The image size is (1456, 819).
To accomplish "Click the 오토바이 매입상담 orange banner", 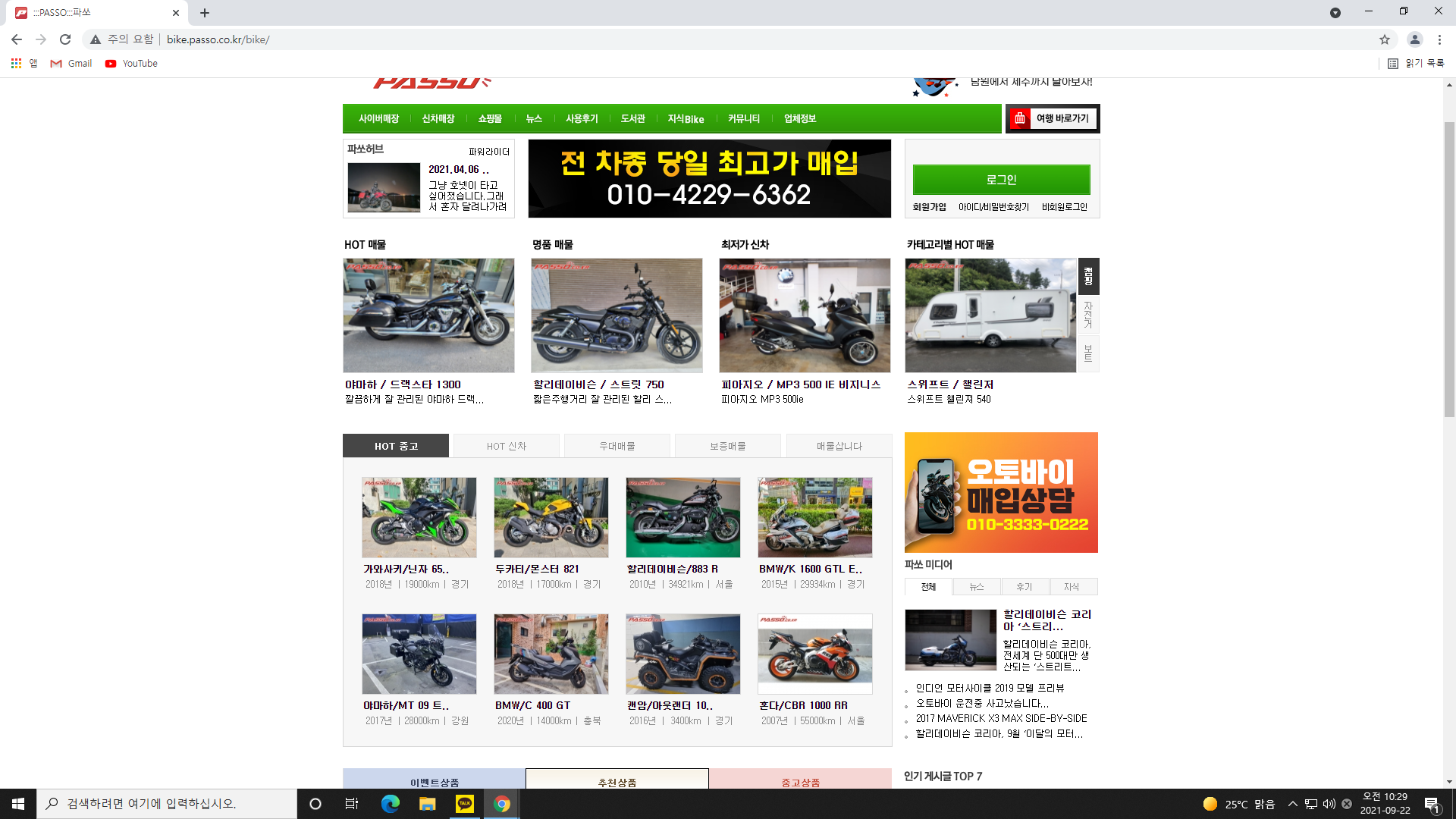I will tap(1001, 493).
